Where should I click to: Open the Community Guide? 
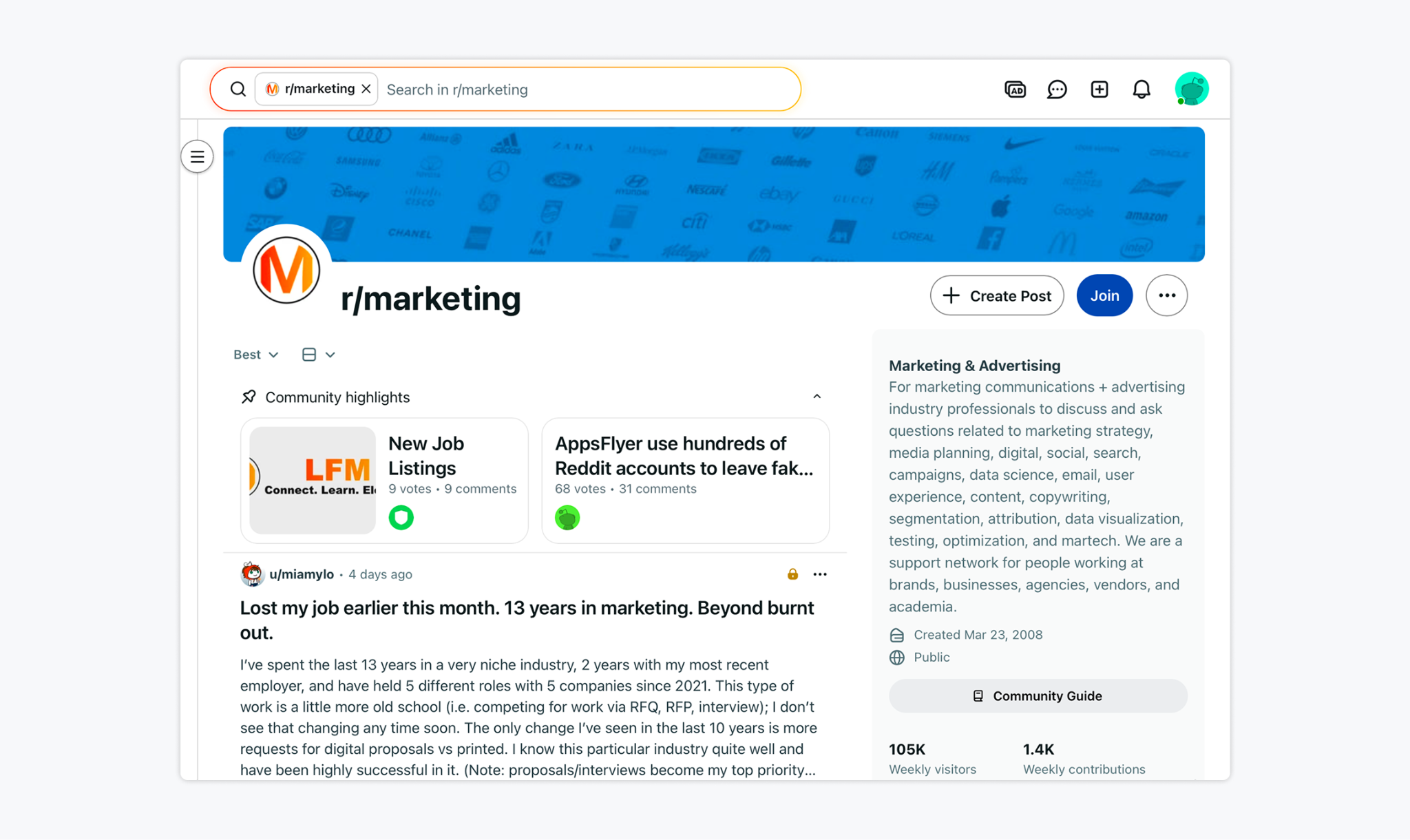point(1038,696)
